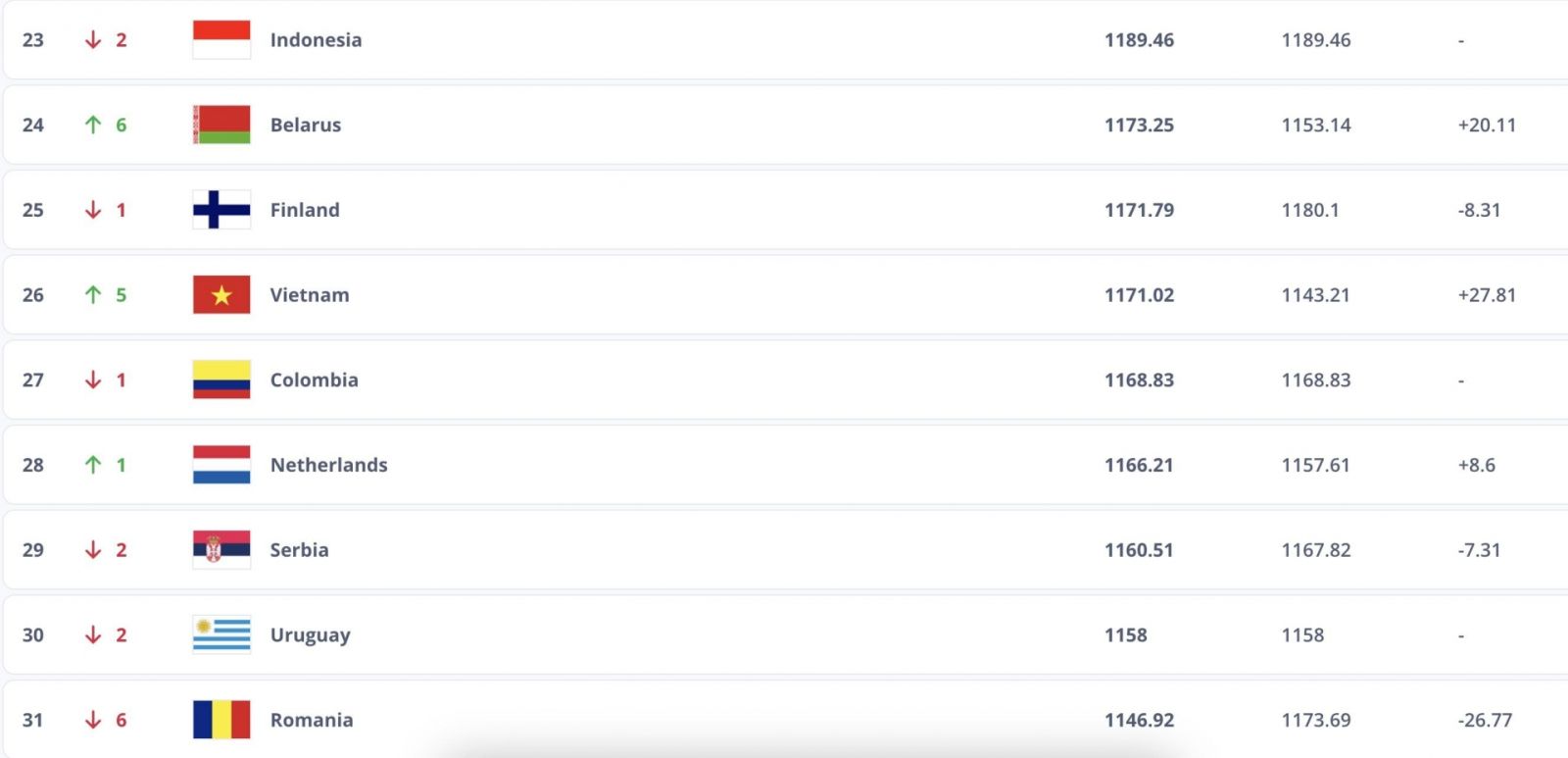The width and height of the screenshot is (1568, 758).
Task: Click the Romania flag icon
Action: pos(221,720)
